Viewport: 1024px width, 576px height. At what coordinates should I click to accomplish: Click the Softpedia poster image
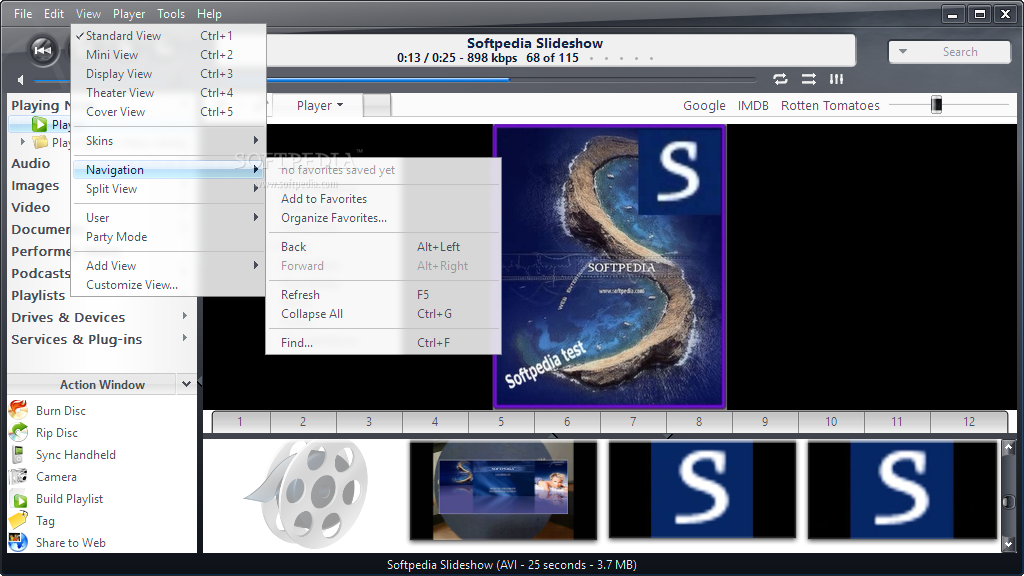(x=609, y=267)
